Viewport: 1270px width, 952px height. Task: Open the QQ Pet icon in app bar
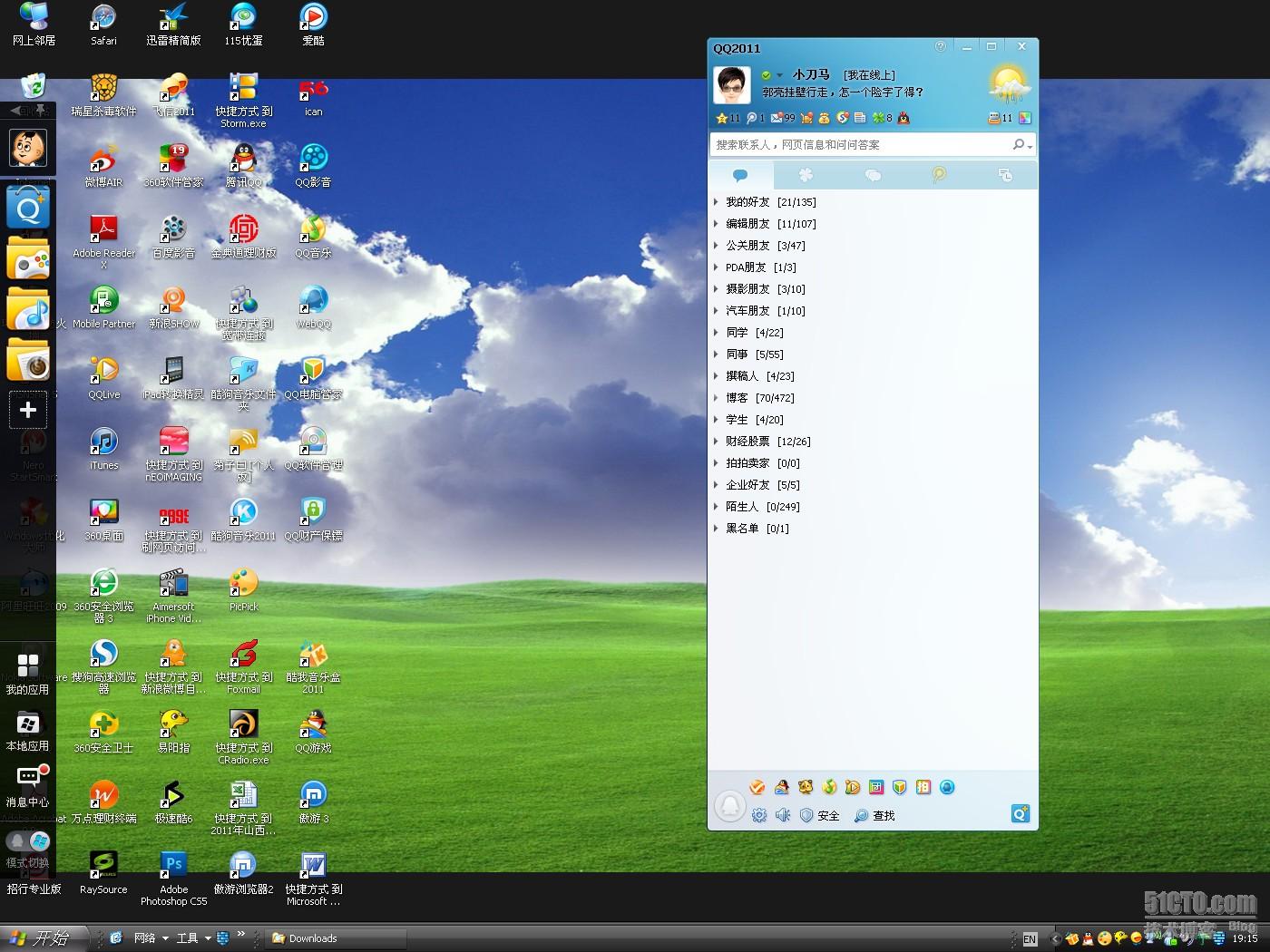[x=805, y=787]
